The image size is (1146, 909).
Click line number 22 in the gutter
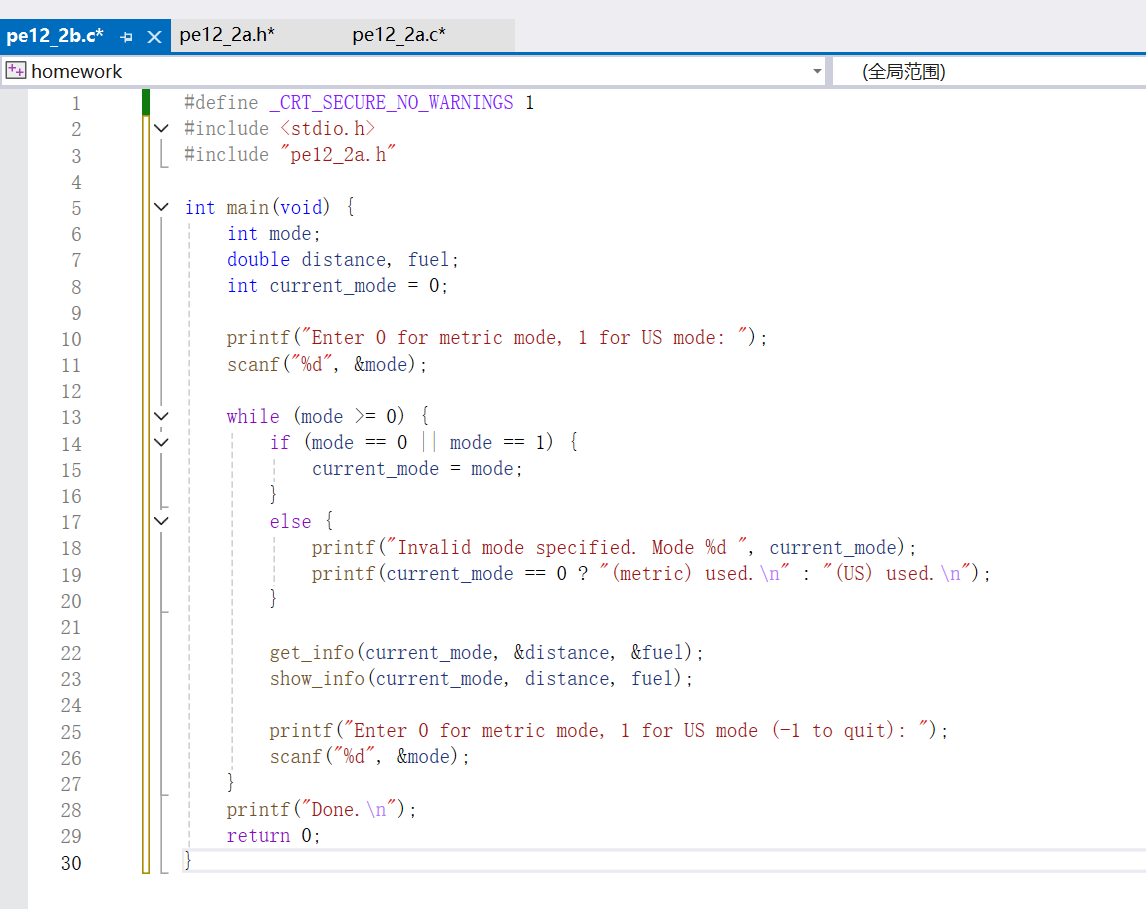(71, 653)
